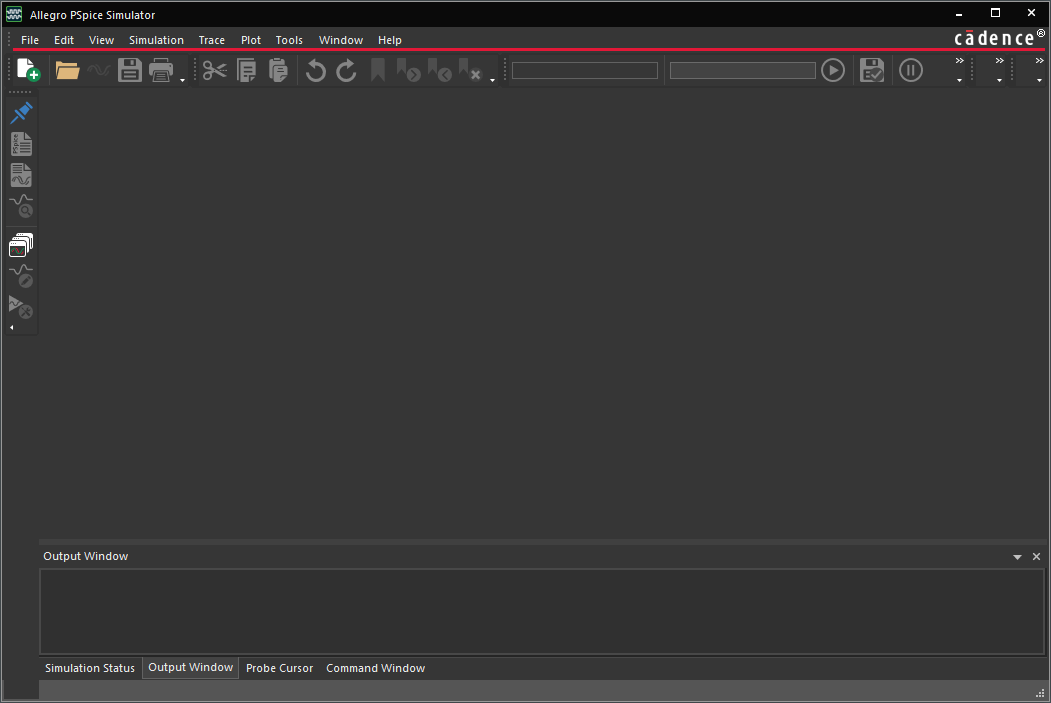This screenshot has height=703, width=1051.
Task: Expand the toolbar overflow chevron on right
Action: tap(1037, 60)
